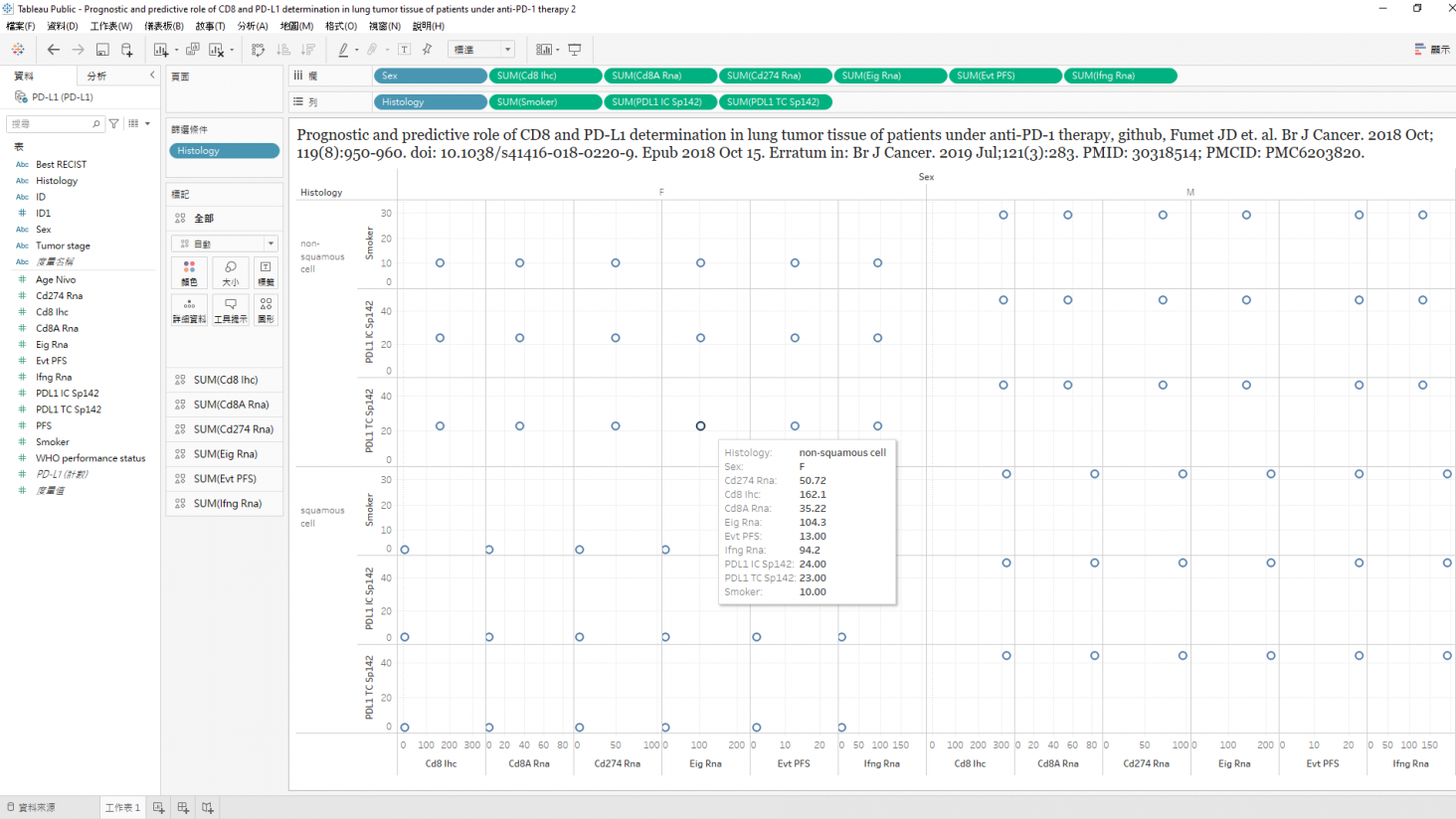
Task: Click the Save workbook icon in toolbar
Action: tap(102, 50)
